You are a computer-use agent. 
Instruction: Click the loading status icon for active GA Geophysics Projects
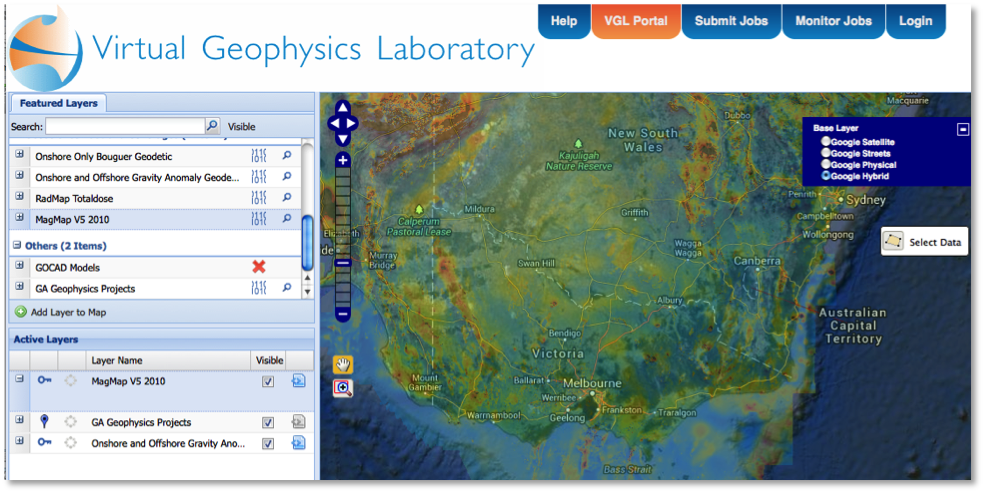click(71, 422)
